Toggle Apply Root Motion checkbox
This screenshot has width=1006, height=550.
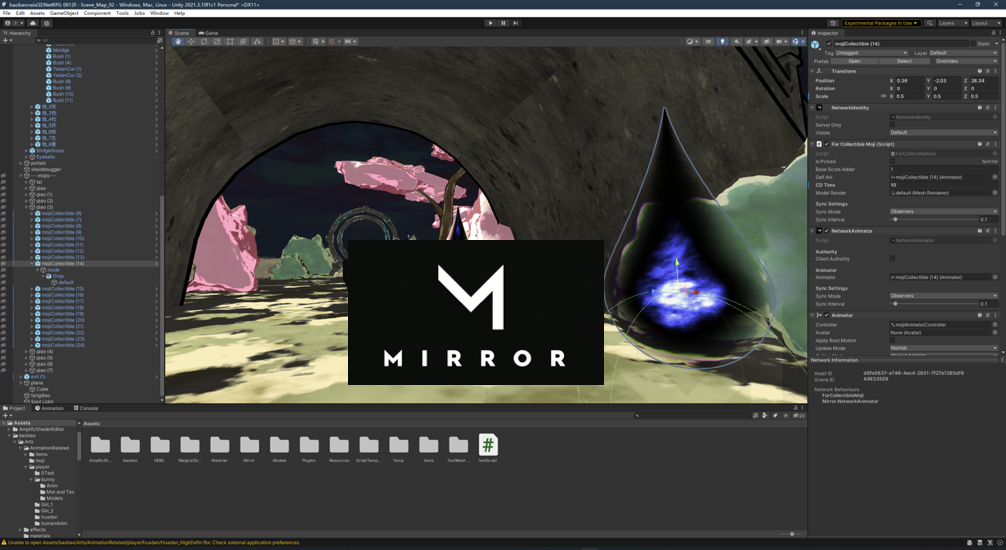[x=892, y=340]
